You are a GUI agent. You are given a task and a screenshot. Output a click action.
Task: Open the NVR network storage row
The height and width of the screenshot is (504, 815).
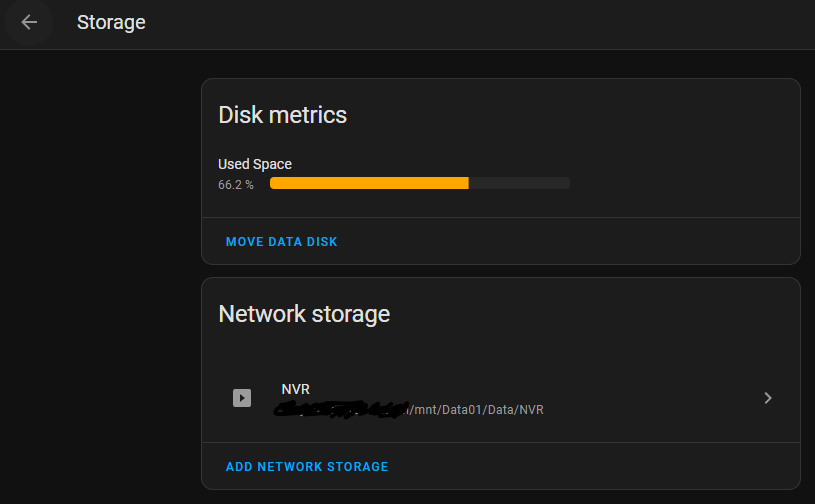[x=600, y=398]
